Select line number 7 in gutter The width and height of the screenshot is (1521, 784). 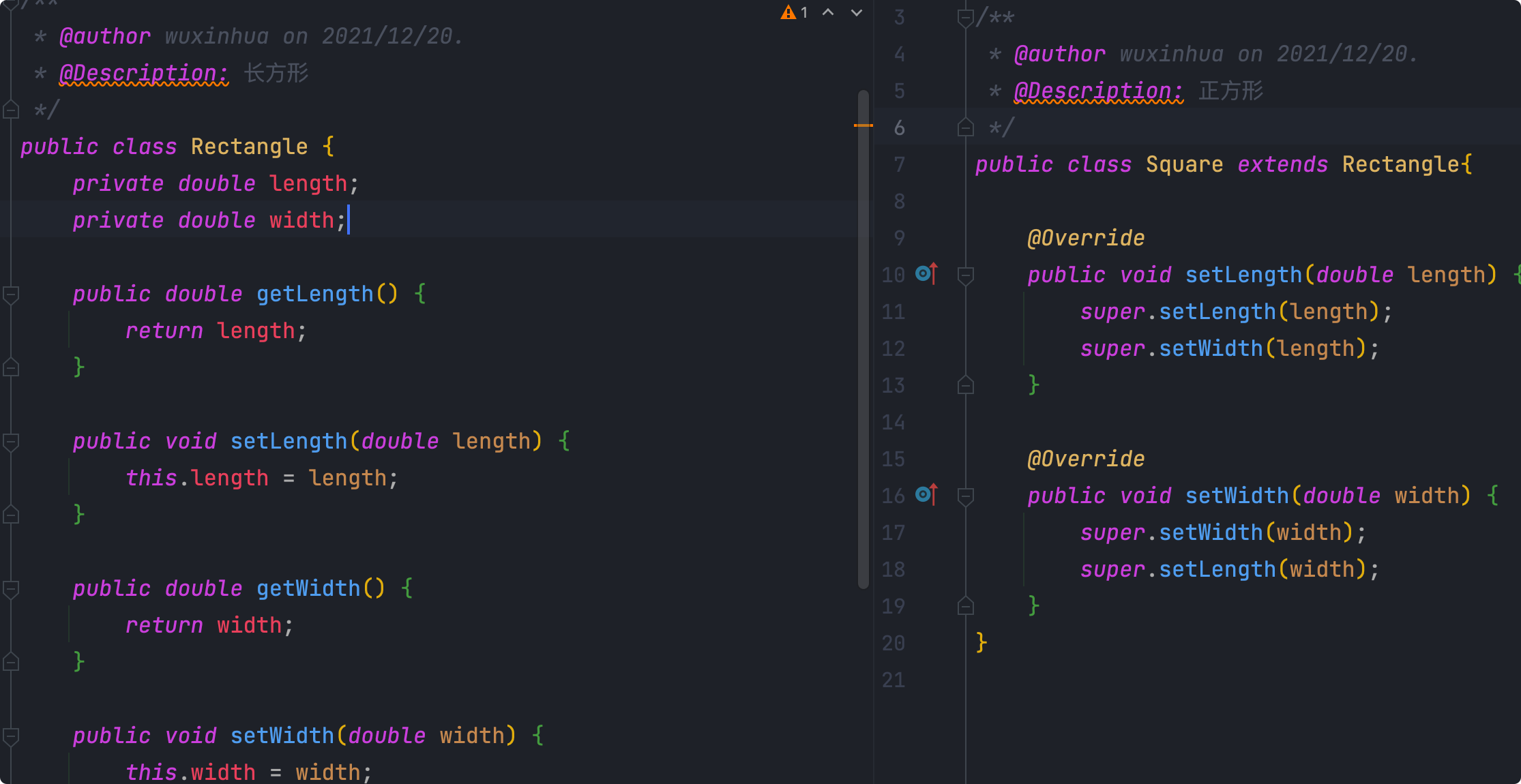click(x=899, y=164)
